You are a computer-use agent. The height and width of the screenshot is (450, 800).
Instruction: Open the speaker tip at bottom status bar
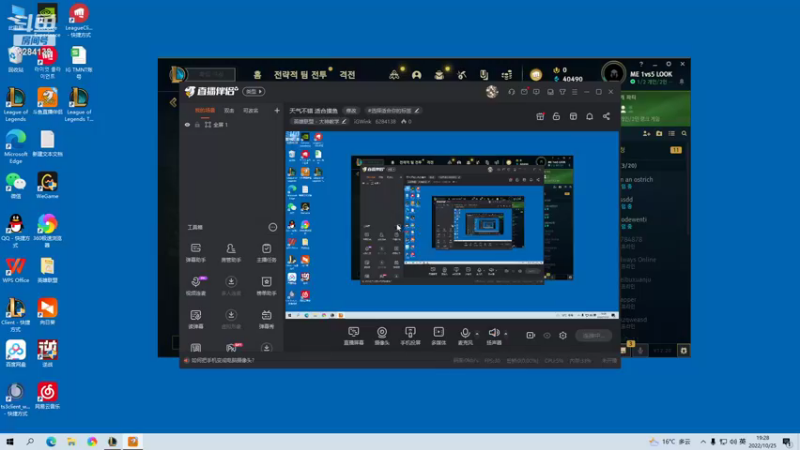pyautogui.click(x=219, y=360)
